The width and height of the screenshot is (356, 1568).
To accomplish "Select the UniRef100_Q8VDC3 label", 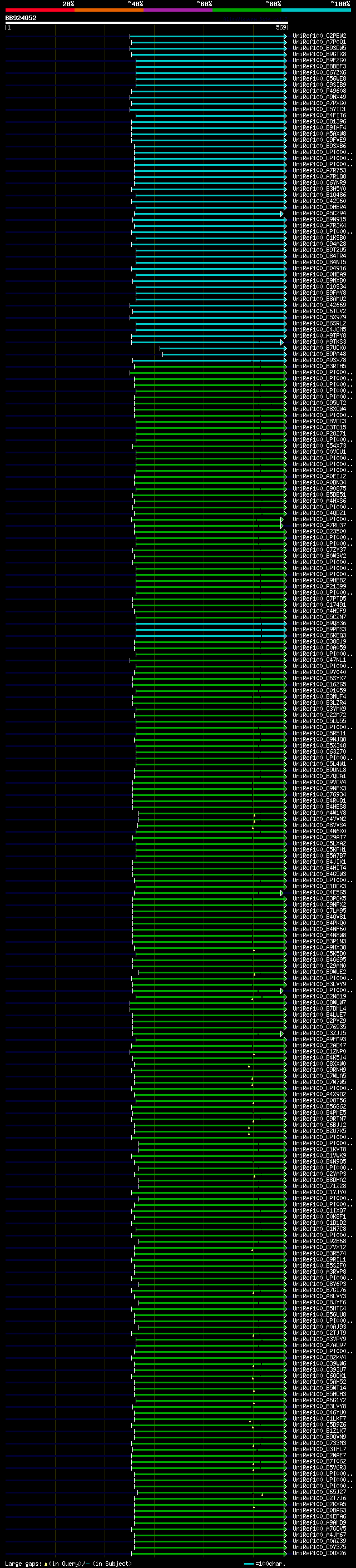I will point(319,421).
